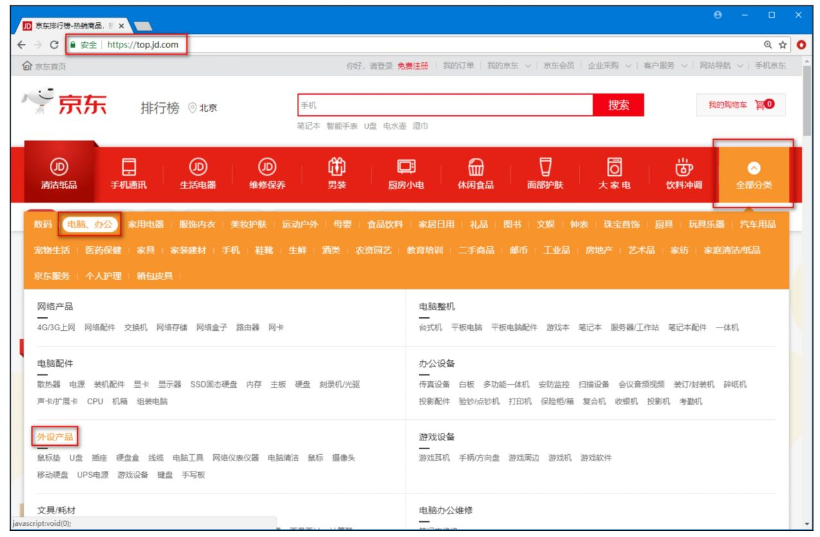Close the 京东排行榜 browser tab

pos(121,26)
